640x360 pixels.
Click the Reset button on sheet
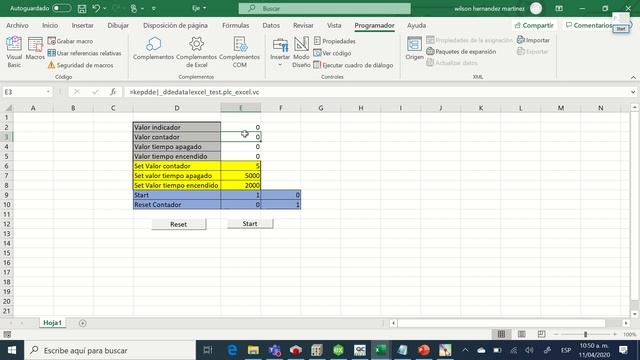(x=179, y=224)
